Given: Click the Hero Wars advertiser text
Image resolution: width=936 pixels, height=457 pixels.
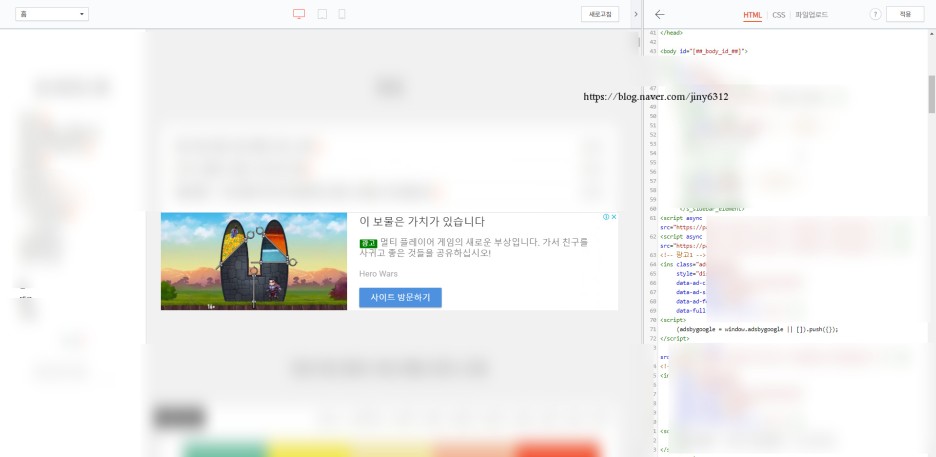Looking at the screenshot, I should [378, 274].
